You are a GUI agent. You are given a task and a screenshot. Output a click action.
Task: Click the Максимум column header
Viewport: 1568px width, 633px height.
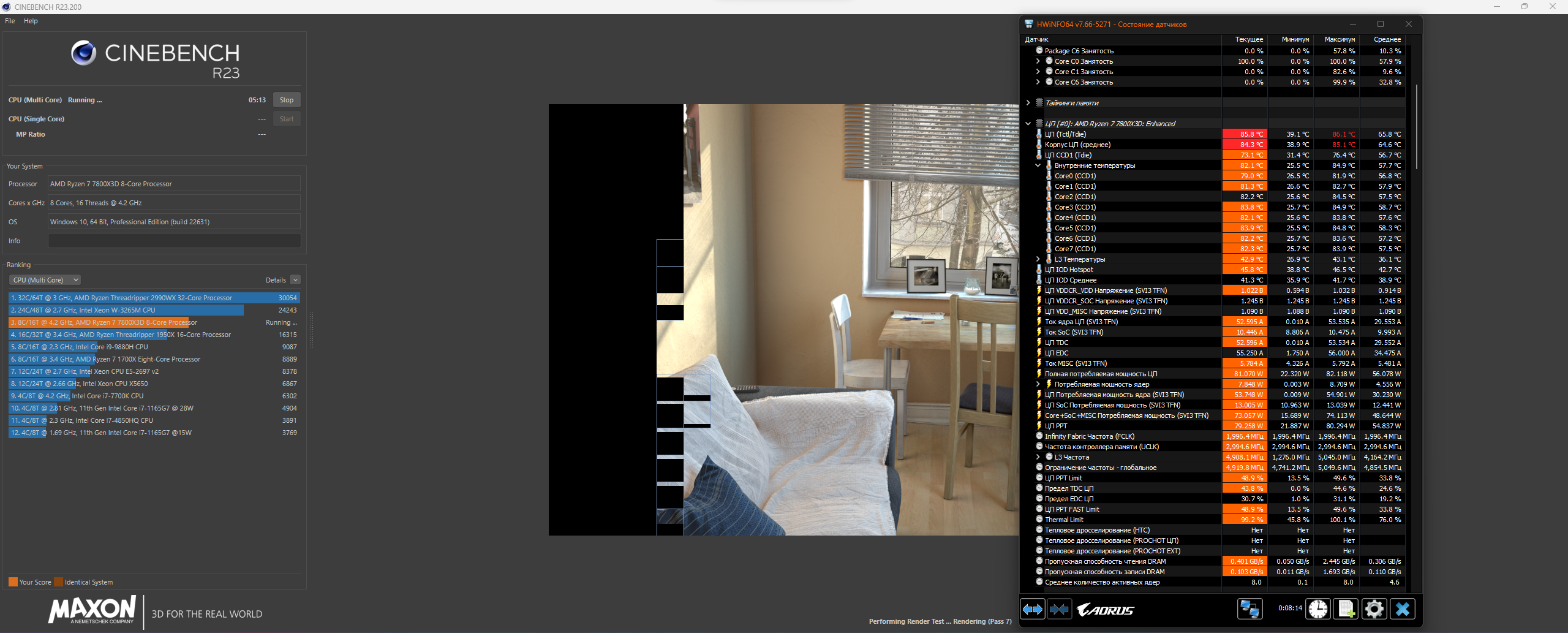click(1336, 39)
